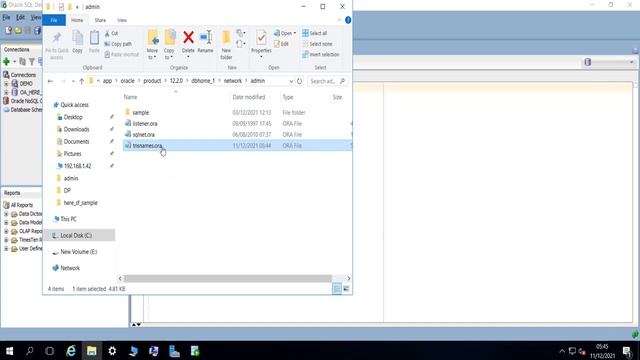
Task: Select the sample folder
Action: click(x=140, y=112)
